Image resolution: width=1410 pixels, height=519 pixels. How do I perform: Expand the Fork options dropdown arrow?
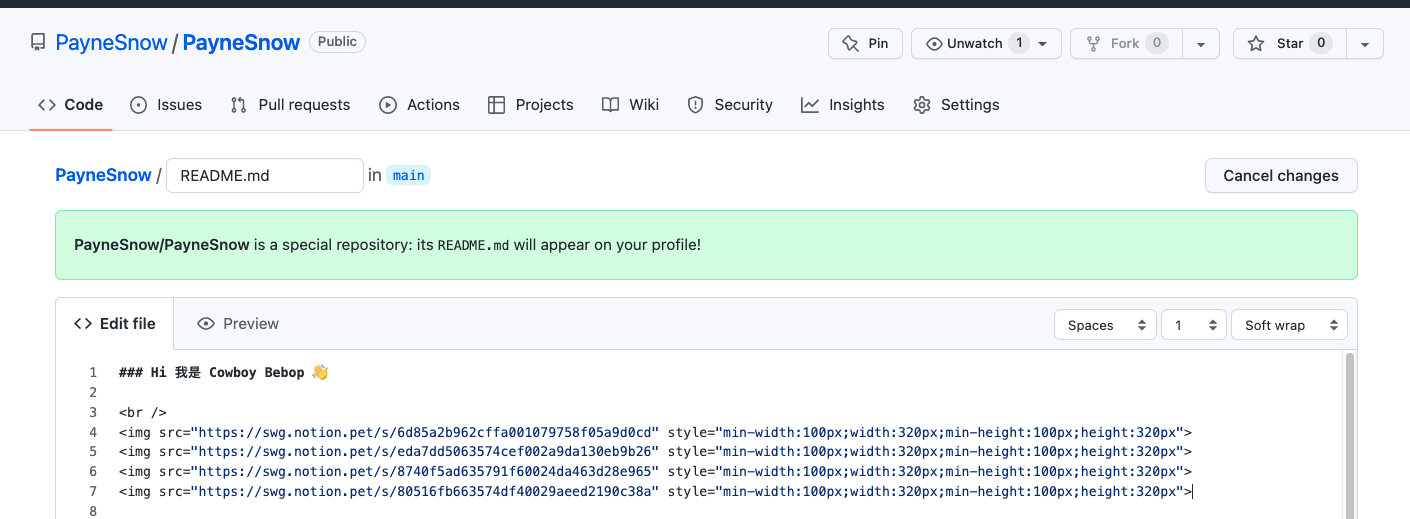pyautogui.click(x=1201, y=44)
